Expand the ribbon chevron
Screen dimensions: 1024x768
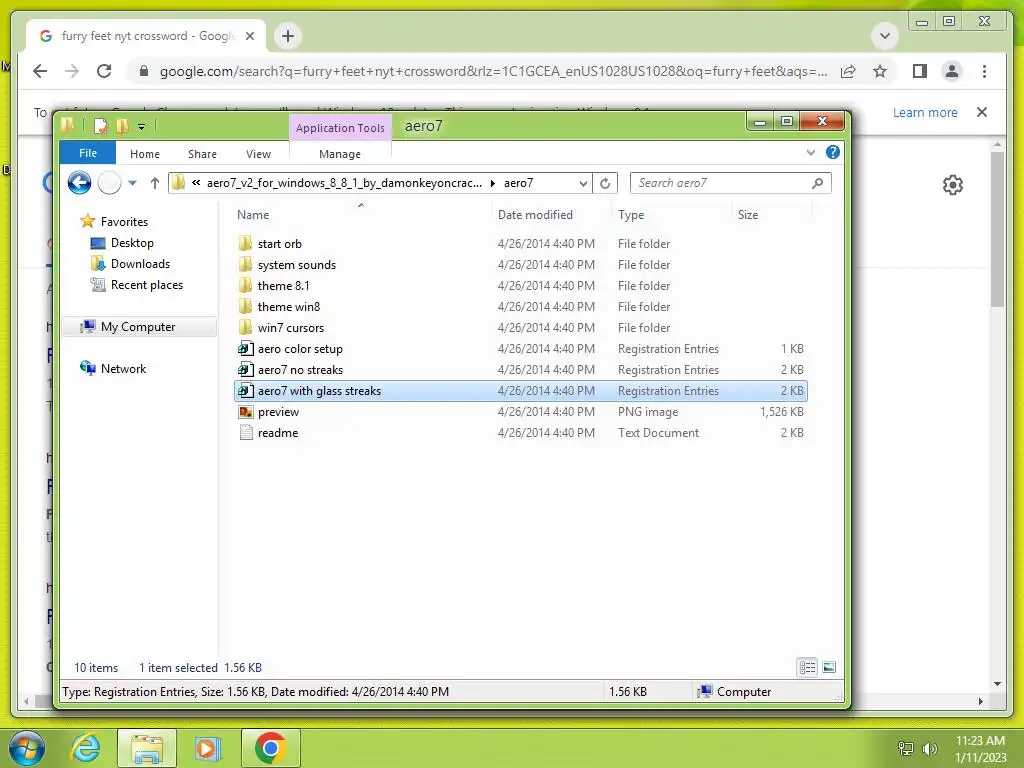[x=810, y=152]
